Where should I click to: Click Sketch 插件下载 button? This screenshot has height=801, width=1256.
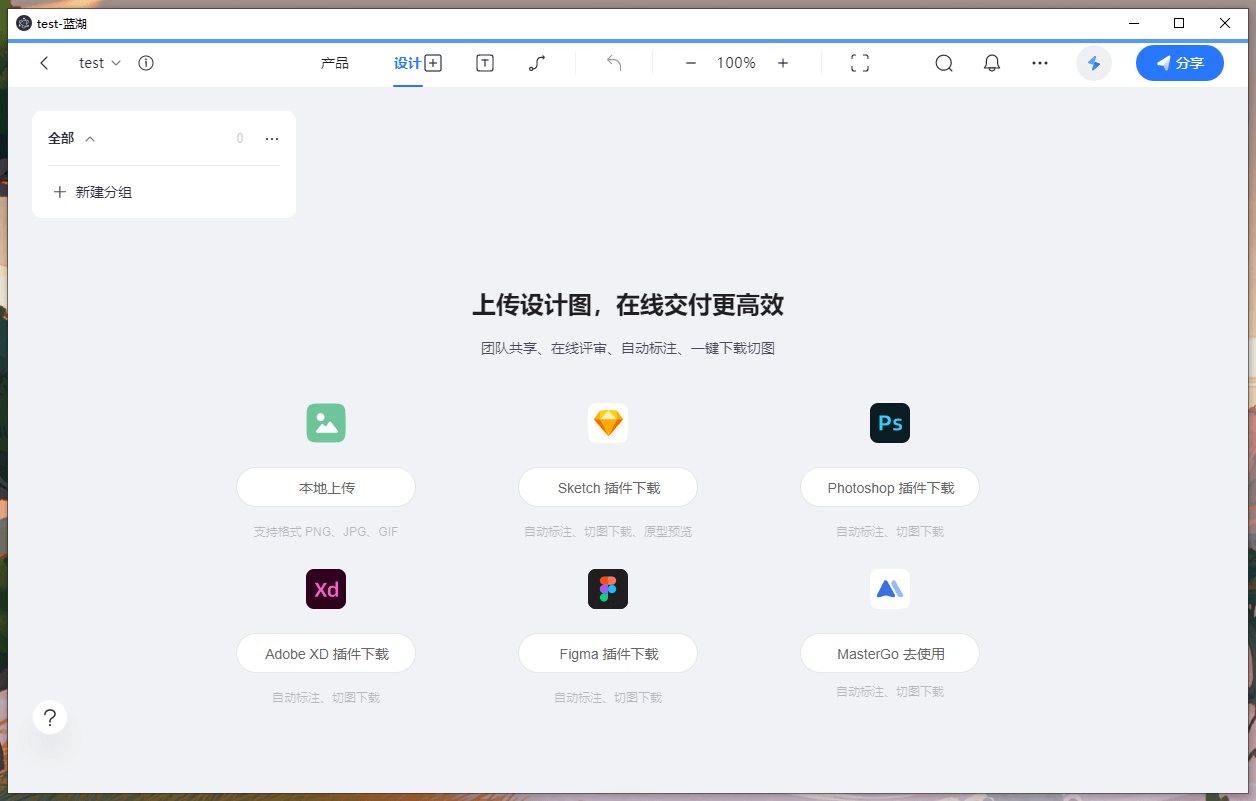[x=608, y=488]
